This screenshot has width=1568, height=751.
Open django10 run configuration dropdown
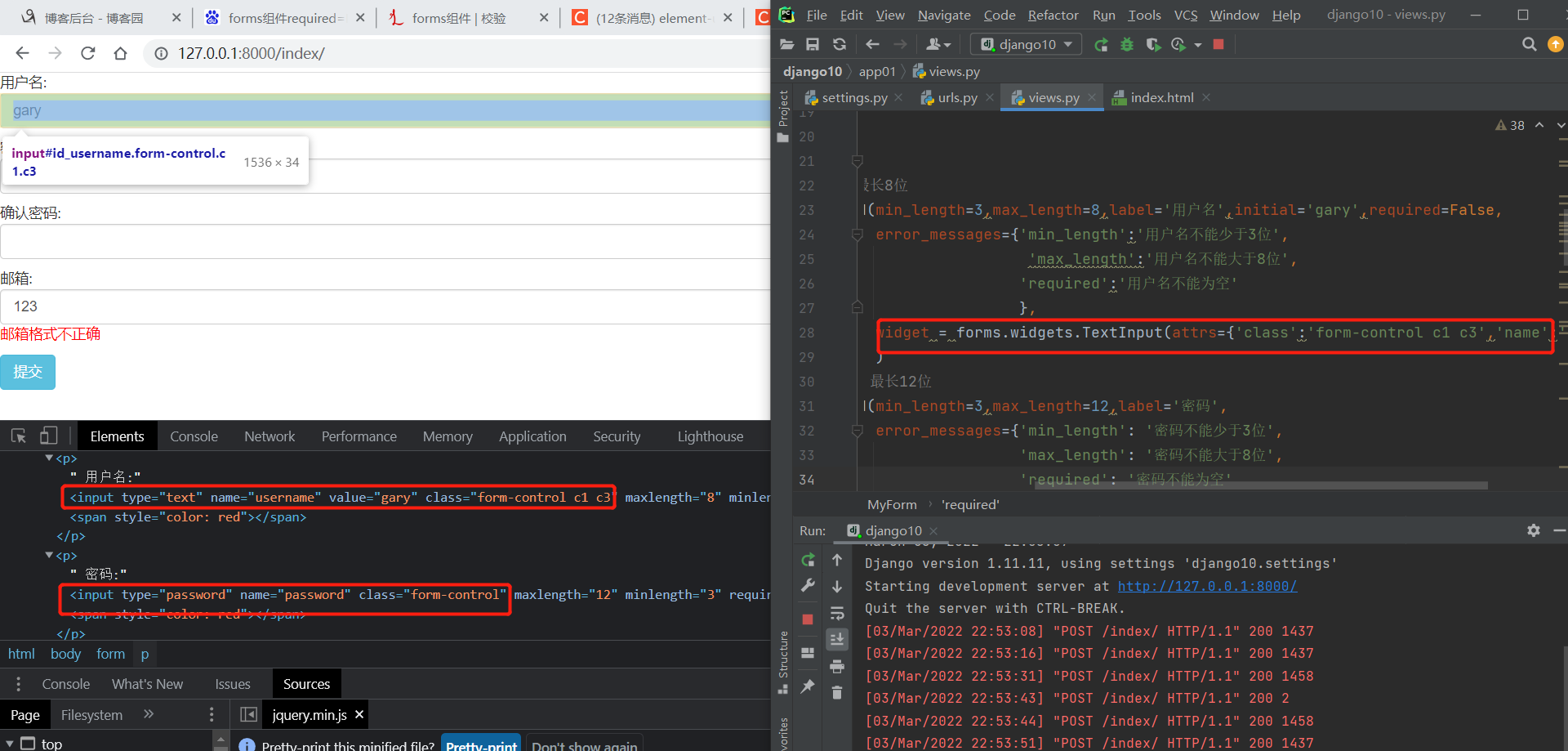1027,44
